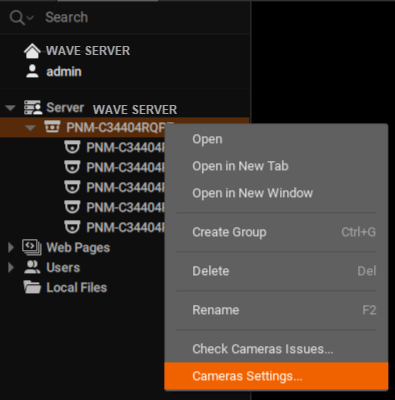Image resolution: width=395 pixels, height=400 pixels.
Task: Click the WAVE SERVER home icon
Action: pos(32,51)
